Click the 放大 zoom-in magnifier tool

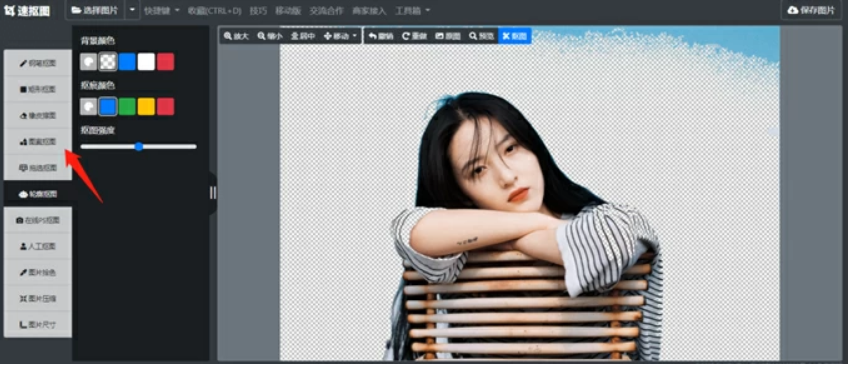236,36
